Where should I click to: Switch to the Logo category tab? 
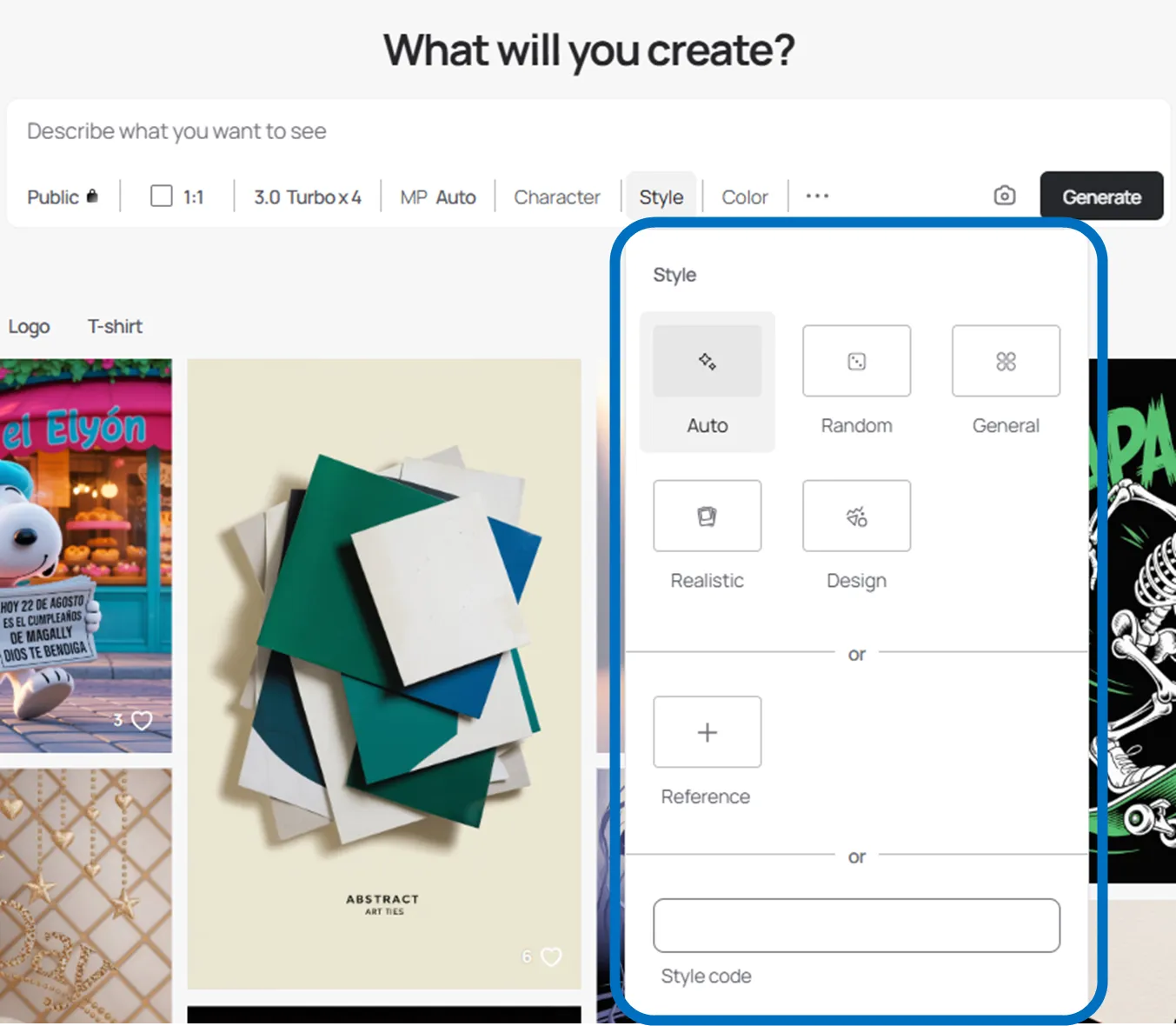pos(29,327)
